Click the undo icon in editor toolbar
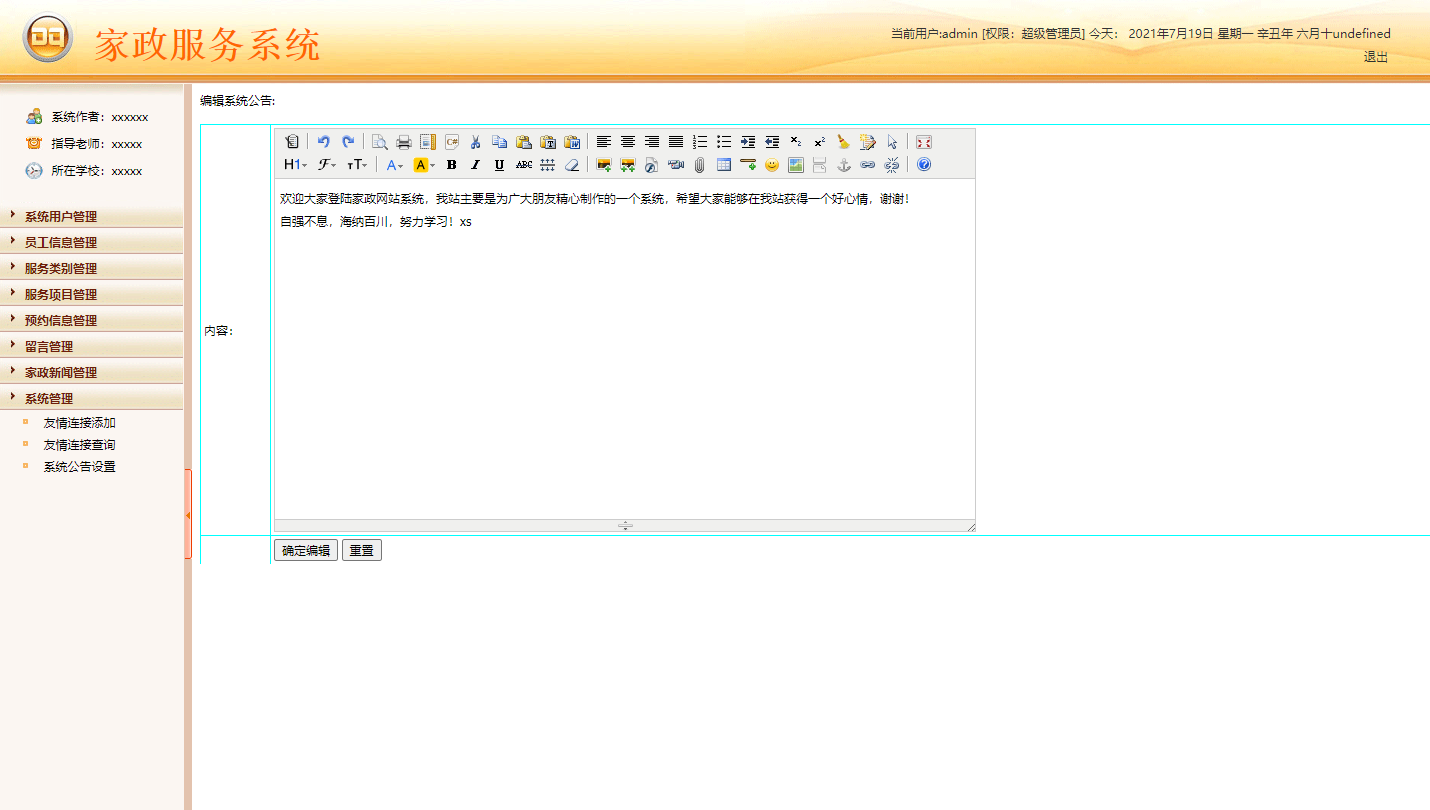The width and height of the screenshot is (1430, 810). [x=323, y=142]
